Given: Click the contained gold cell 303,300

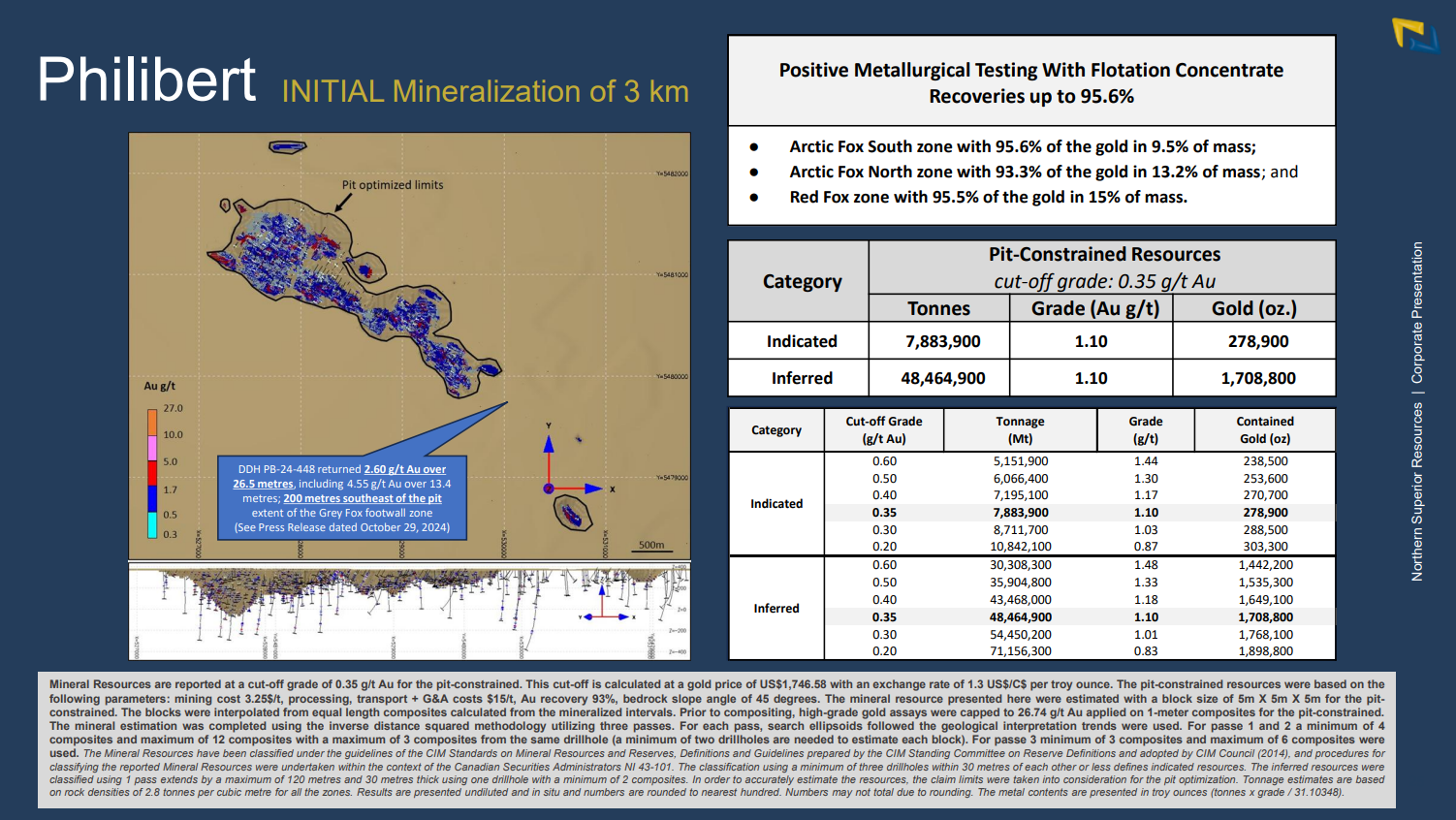Looking at the screenshot, I should click(1266, 547).
